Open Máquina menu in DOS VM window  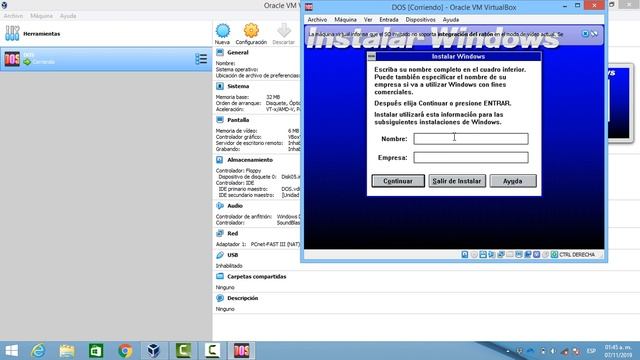345,20
